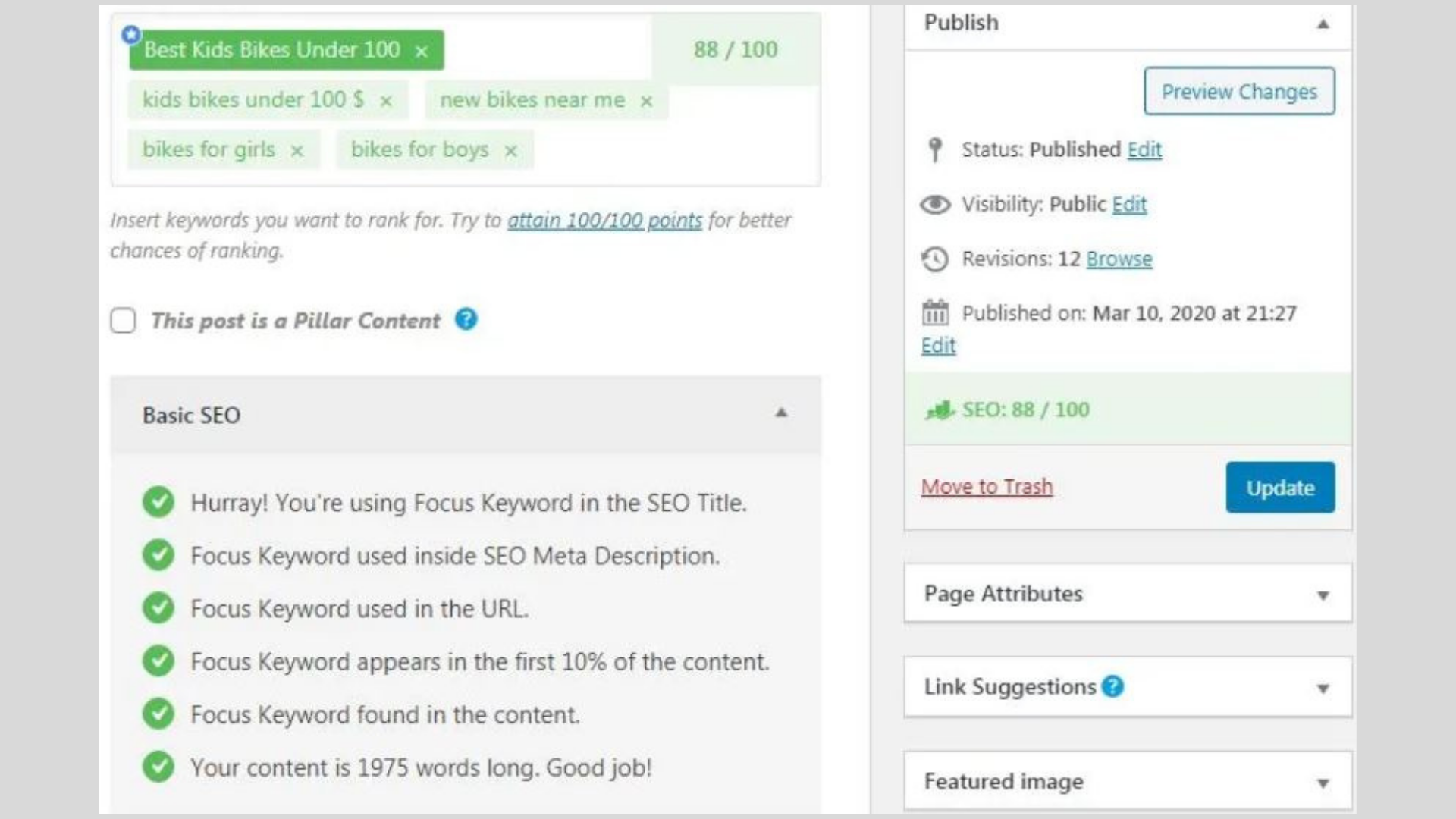Expand the Link Suggestions panel

1323,689
